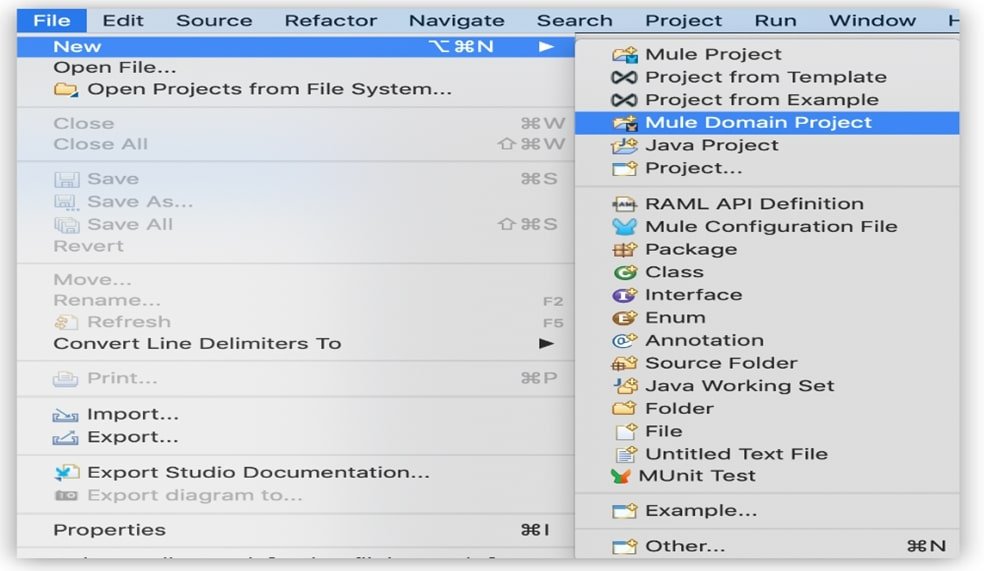Click the Mule Configuration File icon
984x571 pixels.
click(x=624, y=227)
